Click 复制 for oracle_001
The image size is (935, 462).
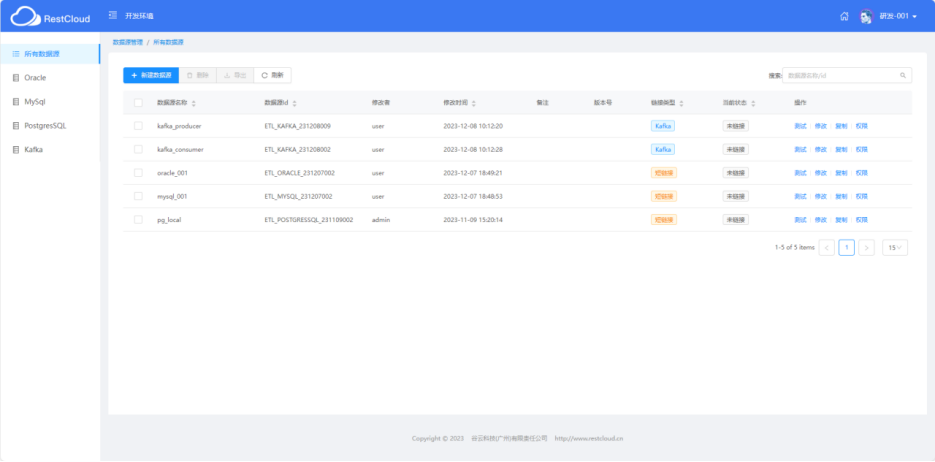[x=841, y=172]
